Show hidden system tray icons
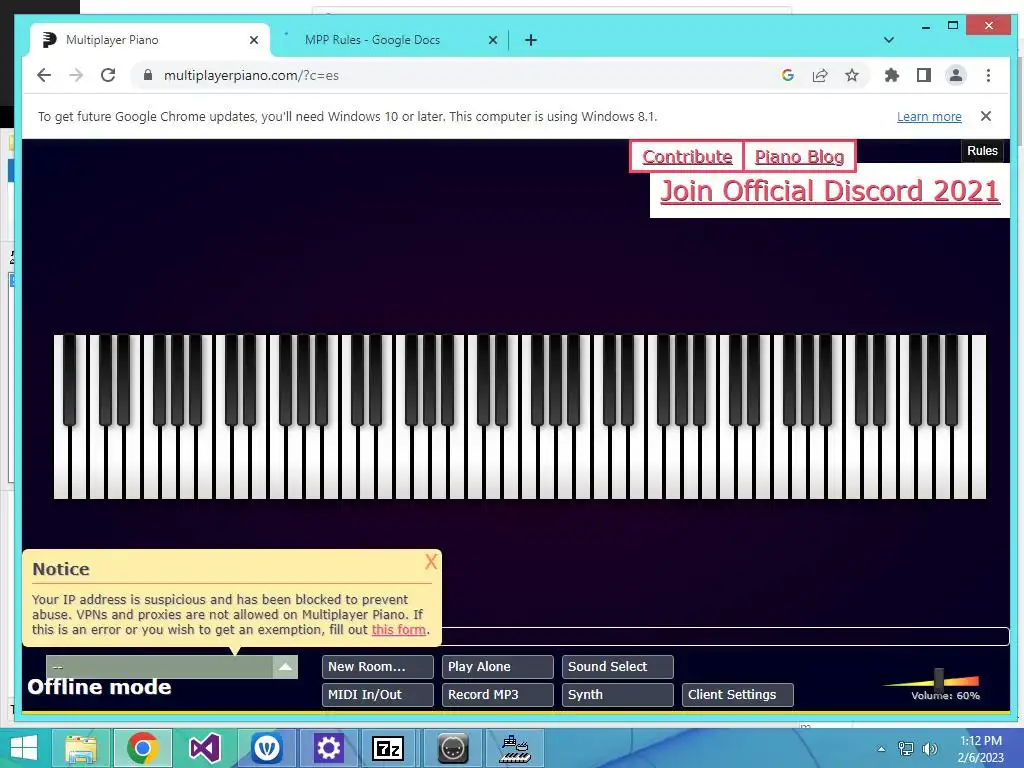The image size is (1024, 768). click(882, 749)
